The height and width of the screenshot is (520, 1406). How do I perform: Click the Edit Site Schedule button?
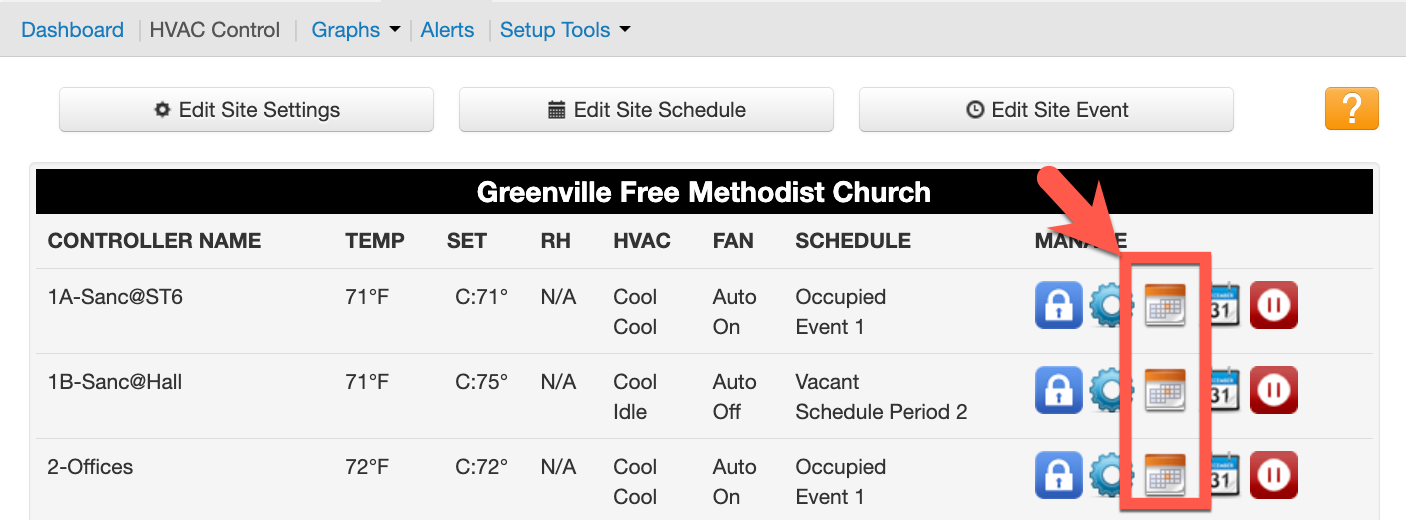646,110
